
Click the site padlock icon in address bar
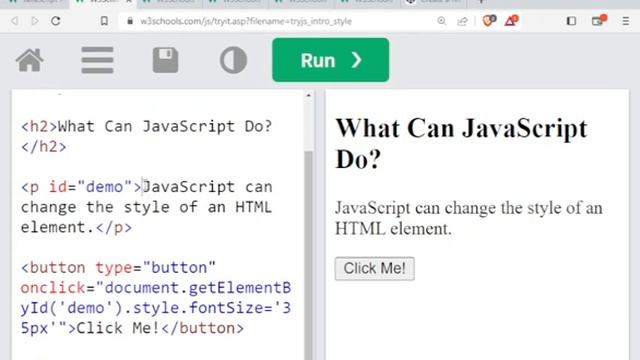click(130, 21)
